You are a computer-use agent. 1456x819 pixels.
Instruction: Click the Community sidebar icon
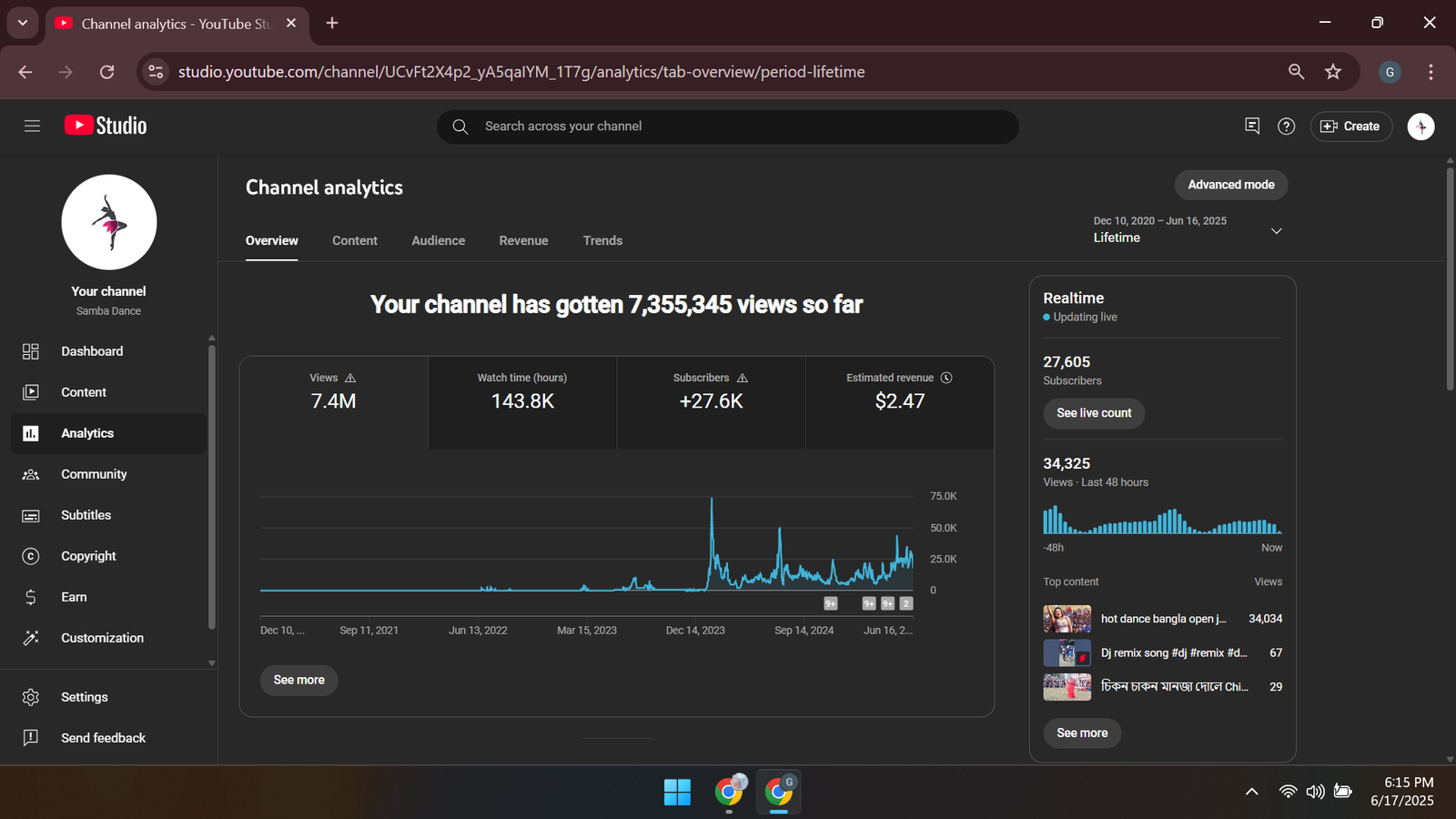pos(31,474)
